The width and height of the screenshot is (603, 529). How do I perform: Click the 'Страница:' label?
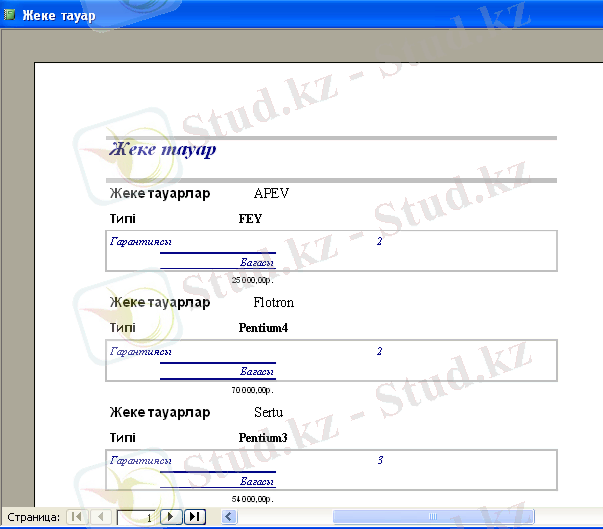tap(33, 517)
